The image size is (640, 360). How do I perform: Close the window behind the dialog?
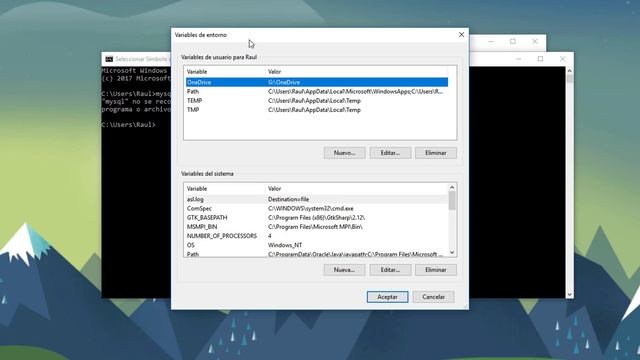pyautogui.click(x=535, y=41)
